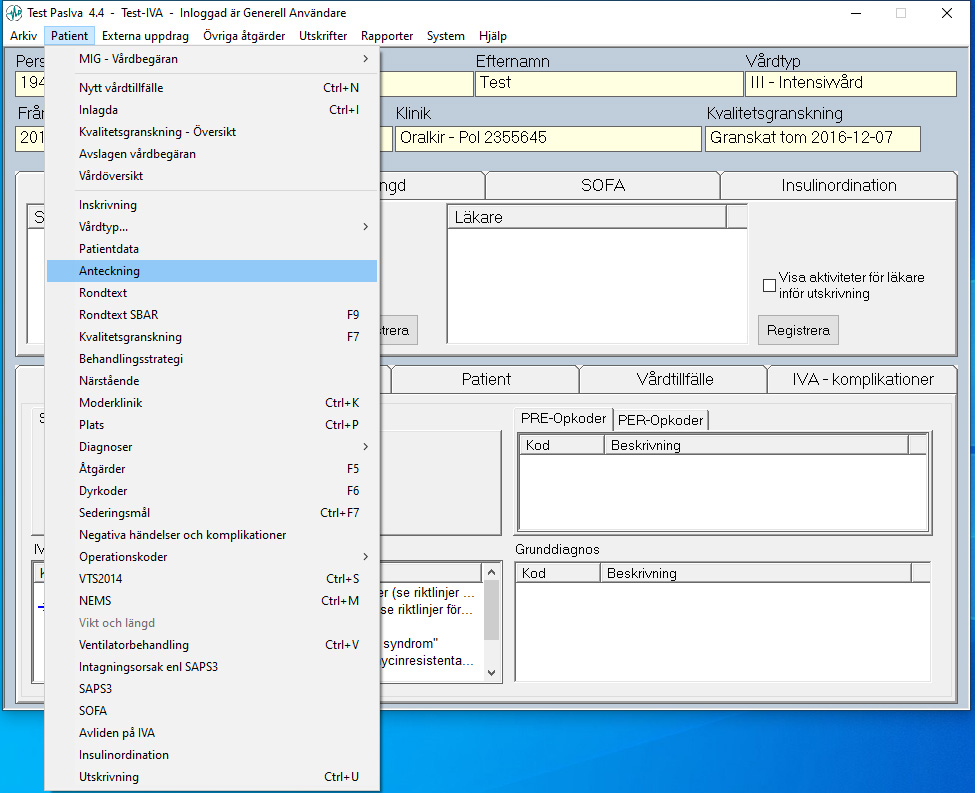Open the Diagnoser submenu

point(106,447)
